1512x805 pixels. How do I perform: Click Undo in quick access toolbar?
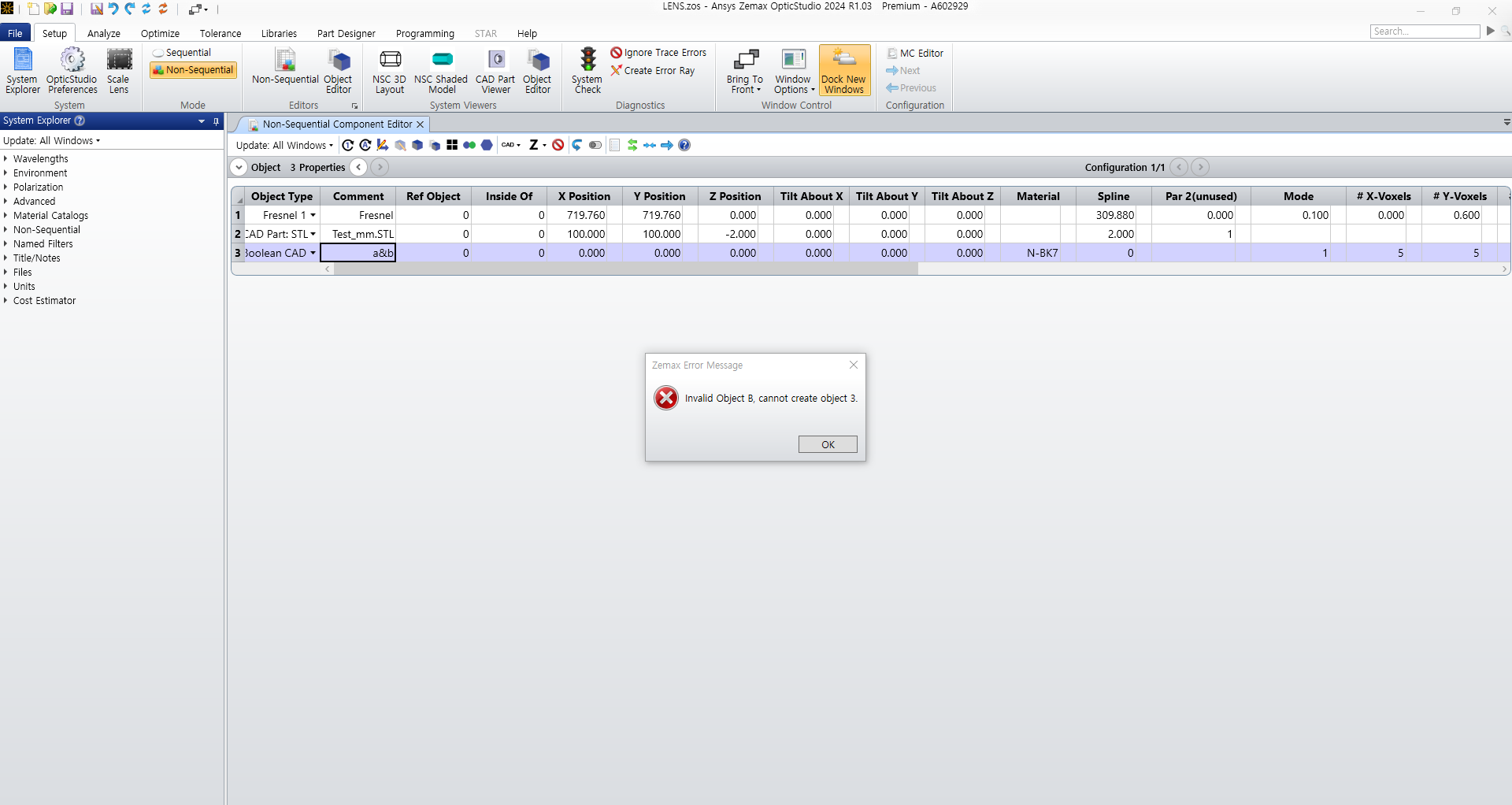coord(113,9)
